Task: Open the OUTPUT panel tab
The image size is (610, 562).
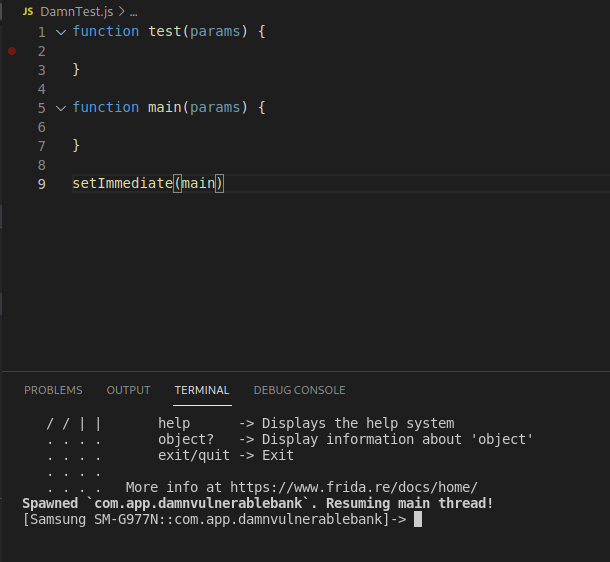Action: click(128, 390)
